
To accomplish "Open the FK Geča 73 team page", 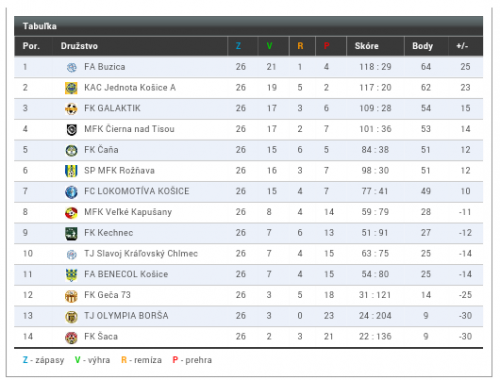I will point(107,295).
